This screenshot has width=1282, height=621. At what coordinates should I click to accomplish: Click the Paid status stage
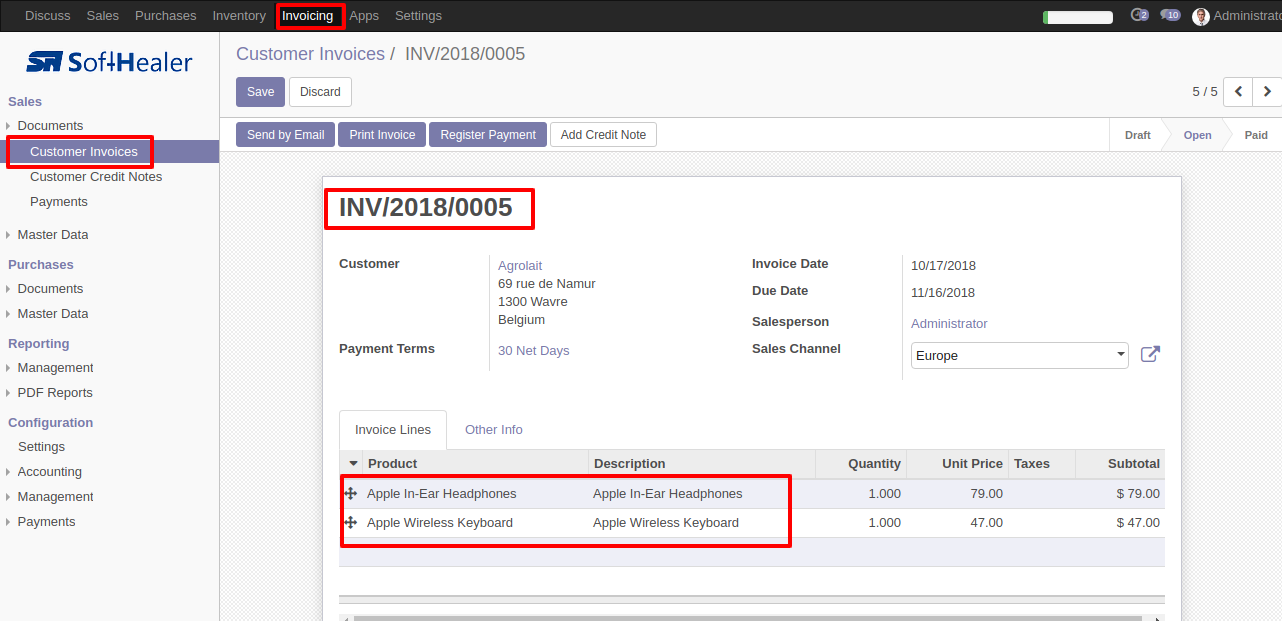(x=1256, y=135)
